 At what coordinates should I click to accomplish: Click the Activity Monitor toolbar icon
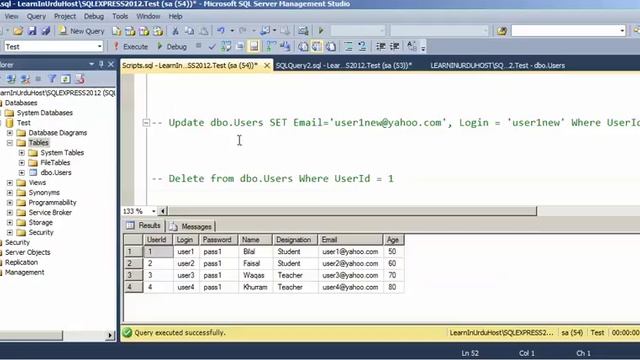point(303,31)
